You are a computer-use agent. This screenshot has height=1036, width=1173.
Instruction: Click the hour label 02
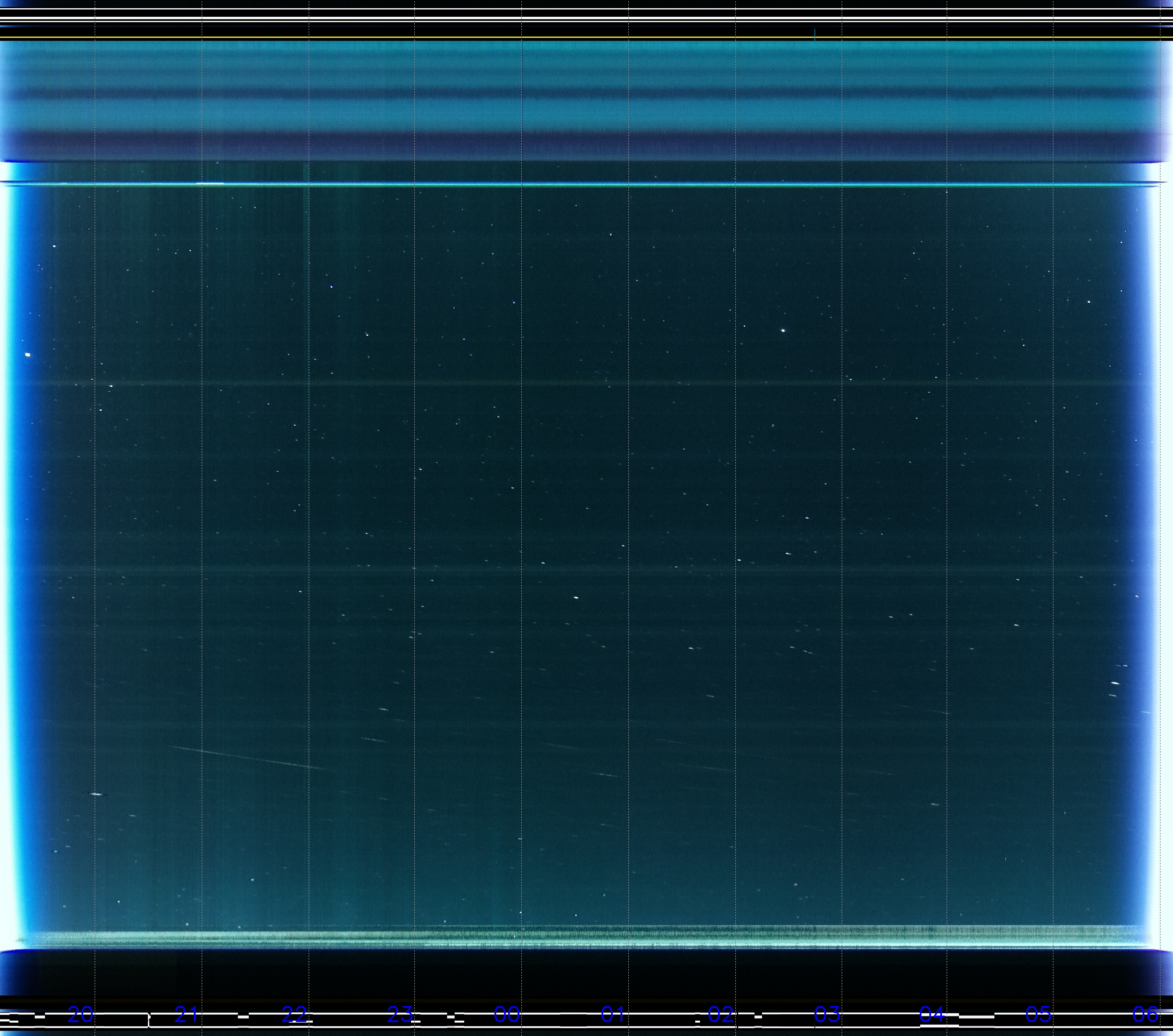click(720, 1015)
